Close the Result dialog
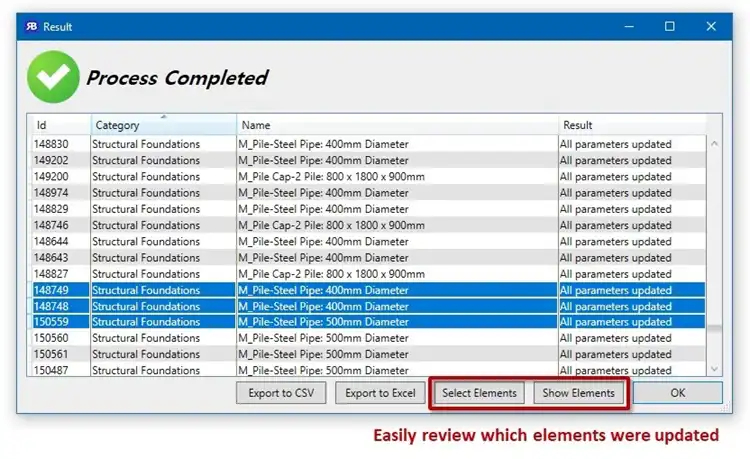This screenshot has width=750, height=459. 711,26
